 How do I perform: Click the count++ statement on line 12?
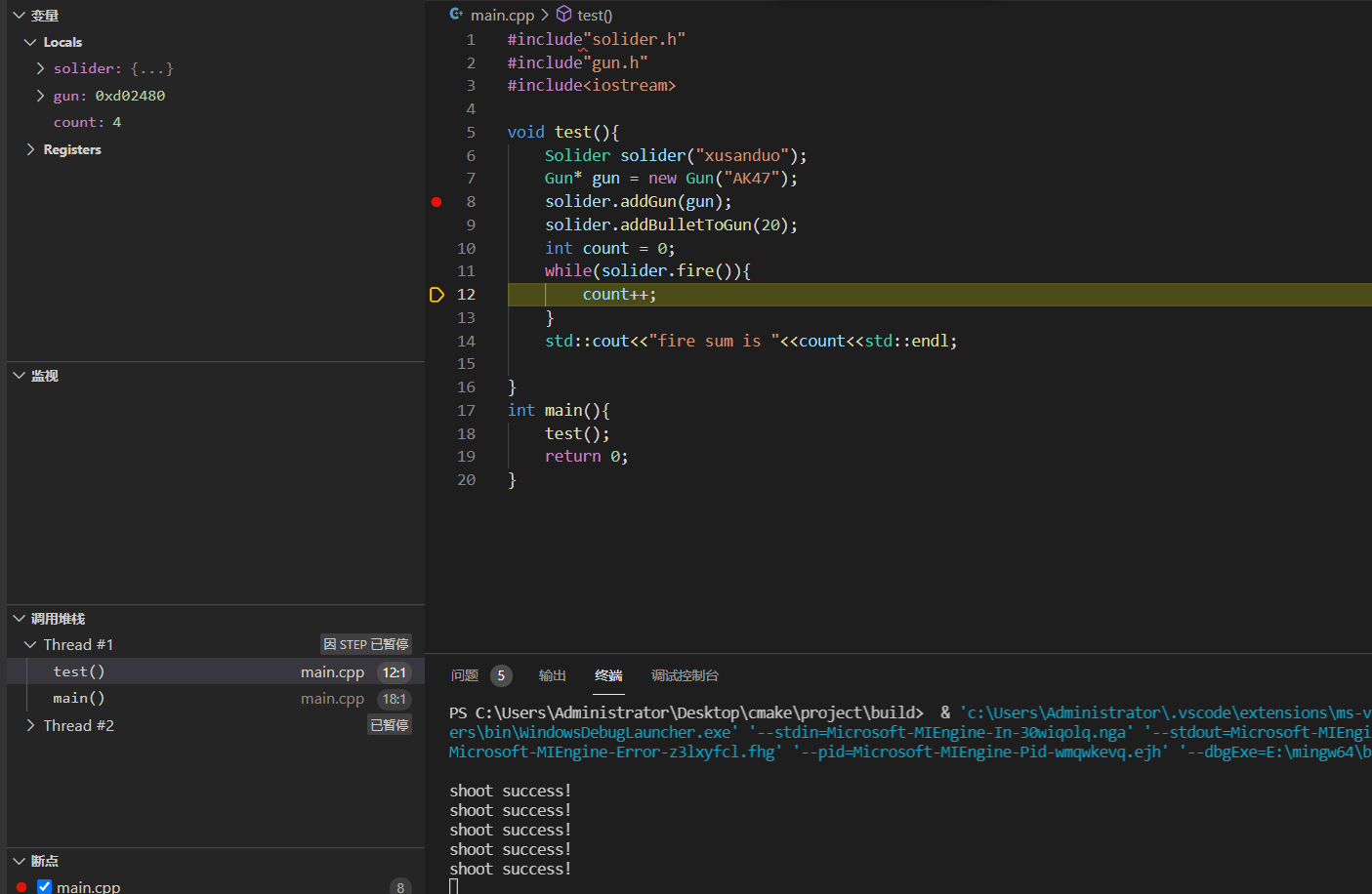click(619, 295)
